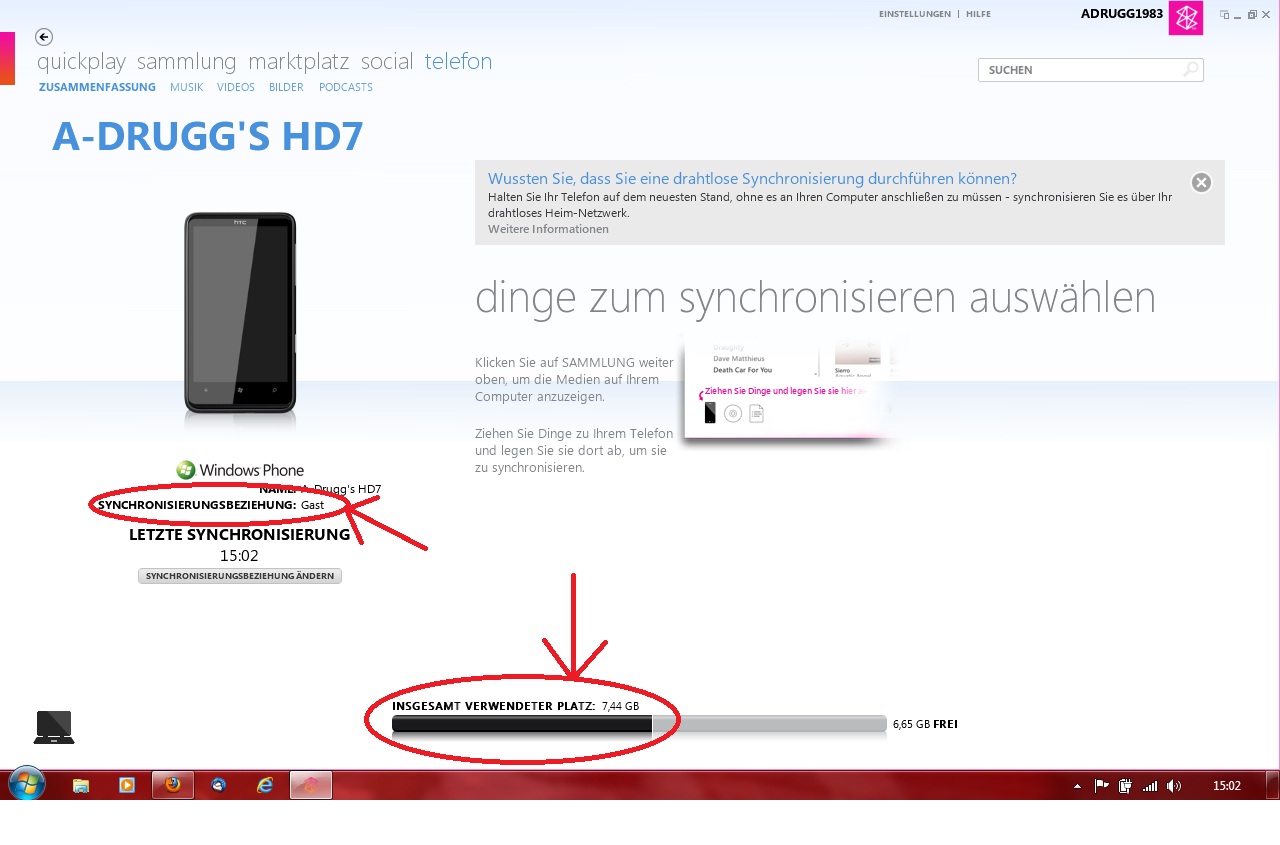This screenshot has height=845, width=1280.
Task: Open the Windows Start menu orb
Action: point(26,784)
